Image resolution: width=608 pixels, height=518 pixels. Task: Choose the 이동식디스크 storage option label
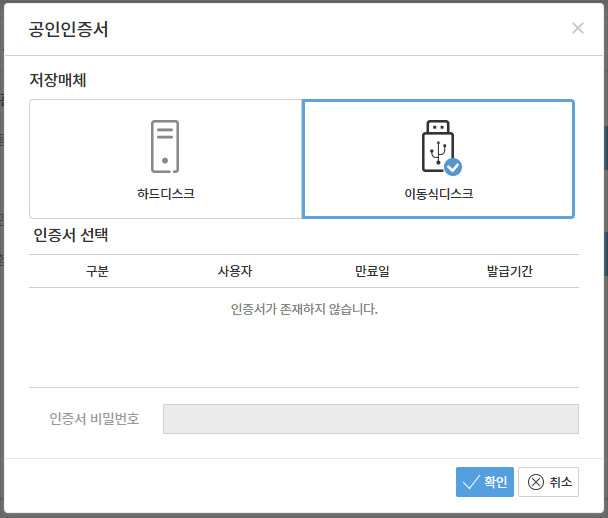[x=438, y=193]
